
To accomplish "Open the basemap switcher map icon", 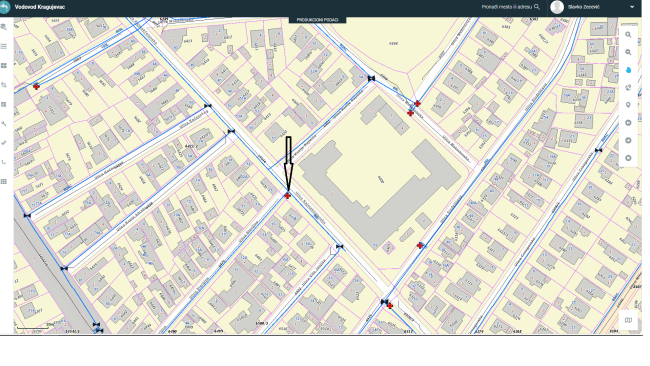I will [628, 320].
